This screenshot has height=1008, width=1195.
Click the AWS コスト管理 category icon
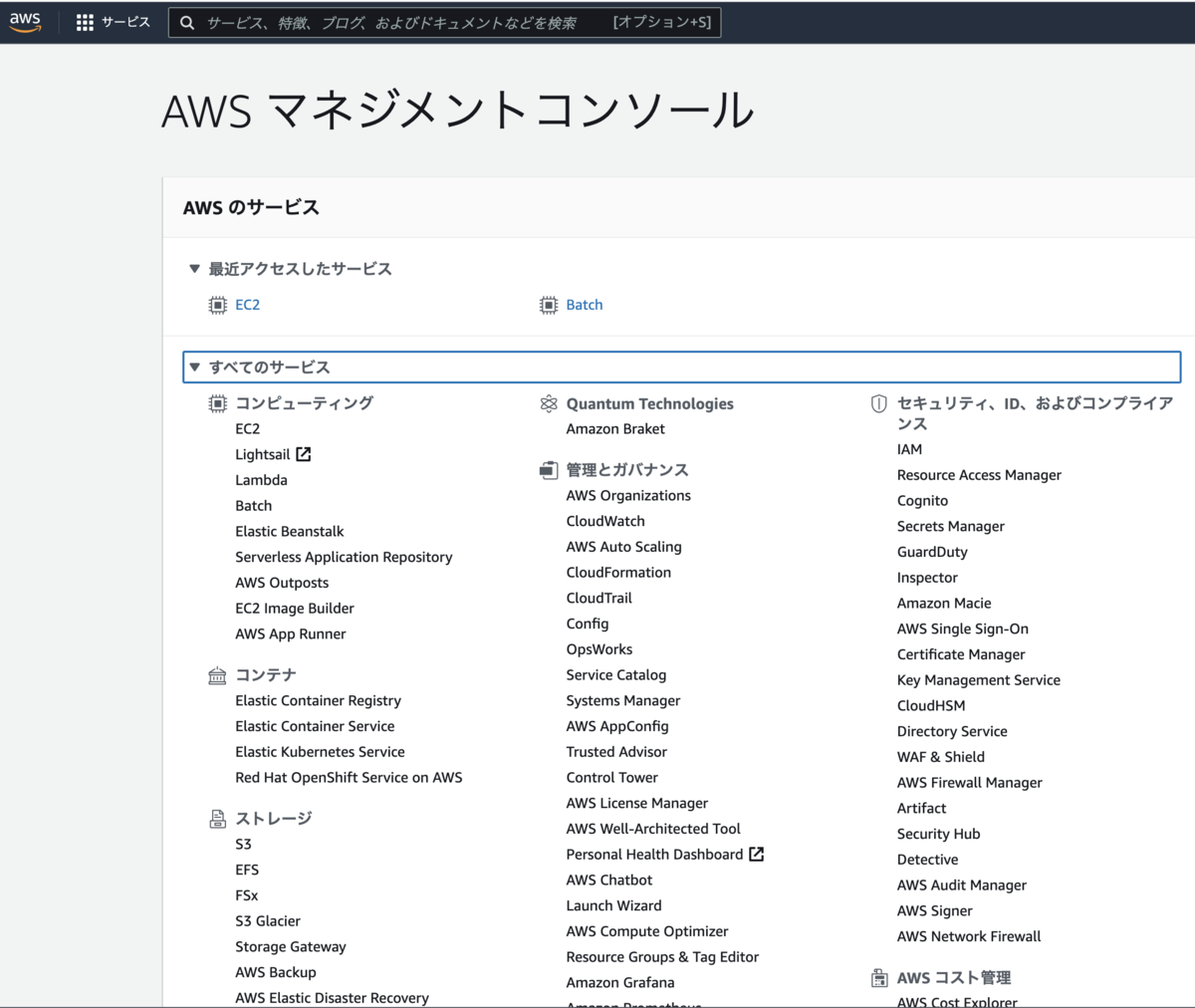[x=879, y=978]
